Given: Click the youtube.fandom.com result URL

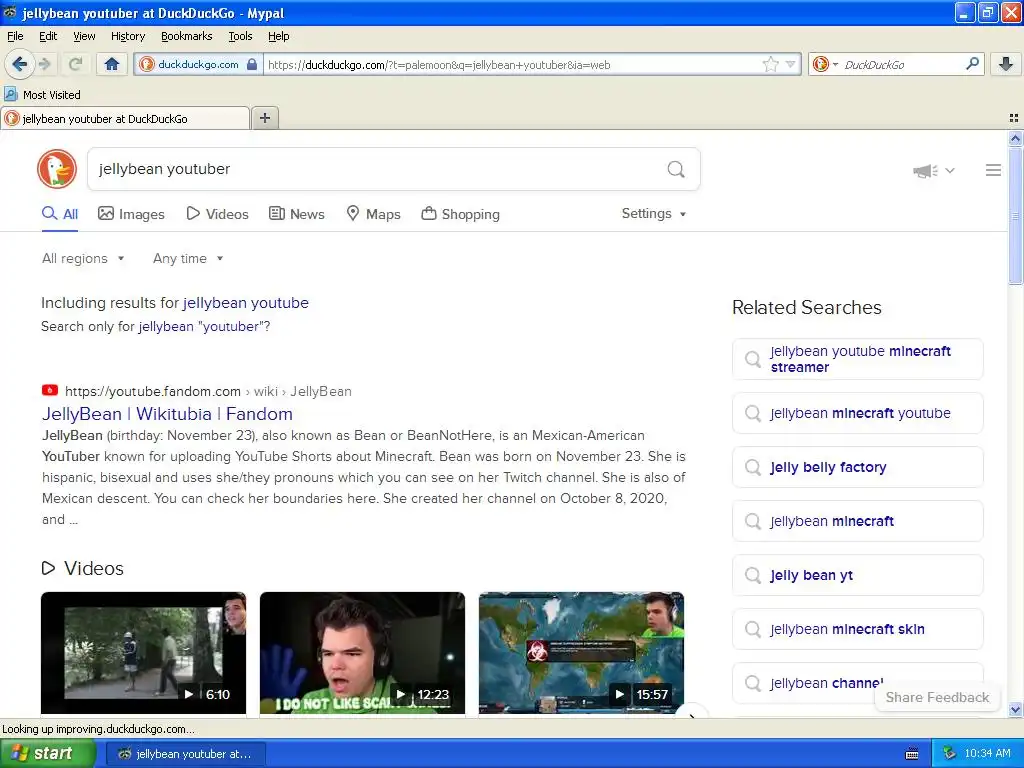Looking at the screenshot, I should pos(208,391).
